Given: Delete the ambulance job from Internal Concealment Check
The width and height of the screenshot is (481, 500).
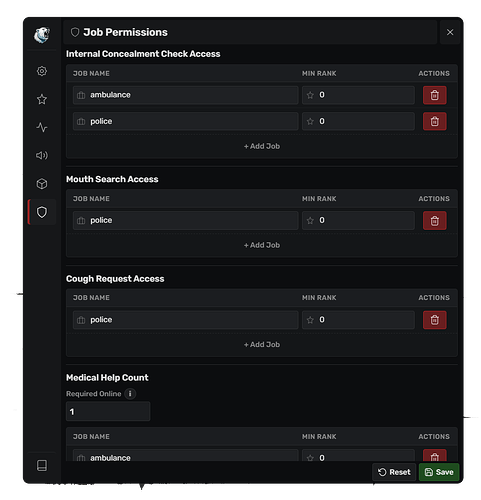Looking at the screenshot, I should 434,95.
